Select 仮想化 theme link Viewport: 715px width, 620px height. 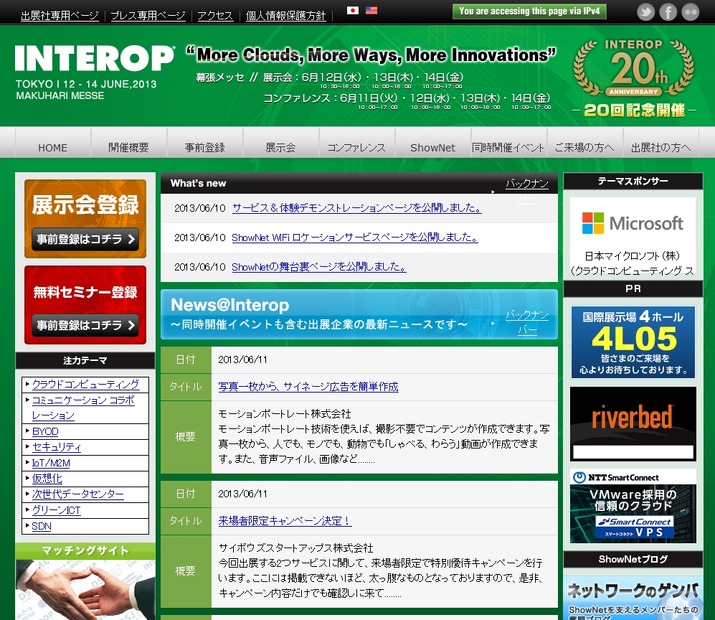[47, 479]
